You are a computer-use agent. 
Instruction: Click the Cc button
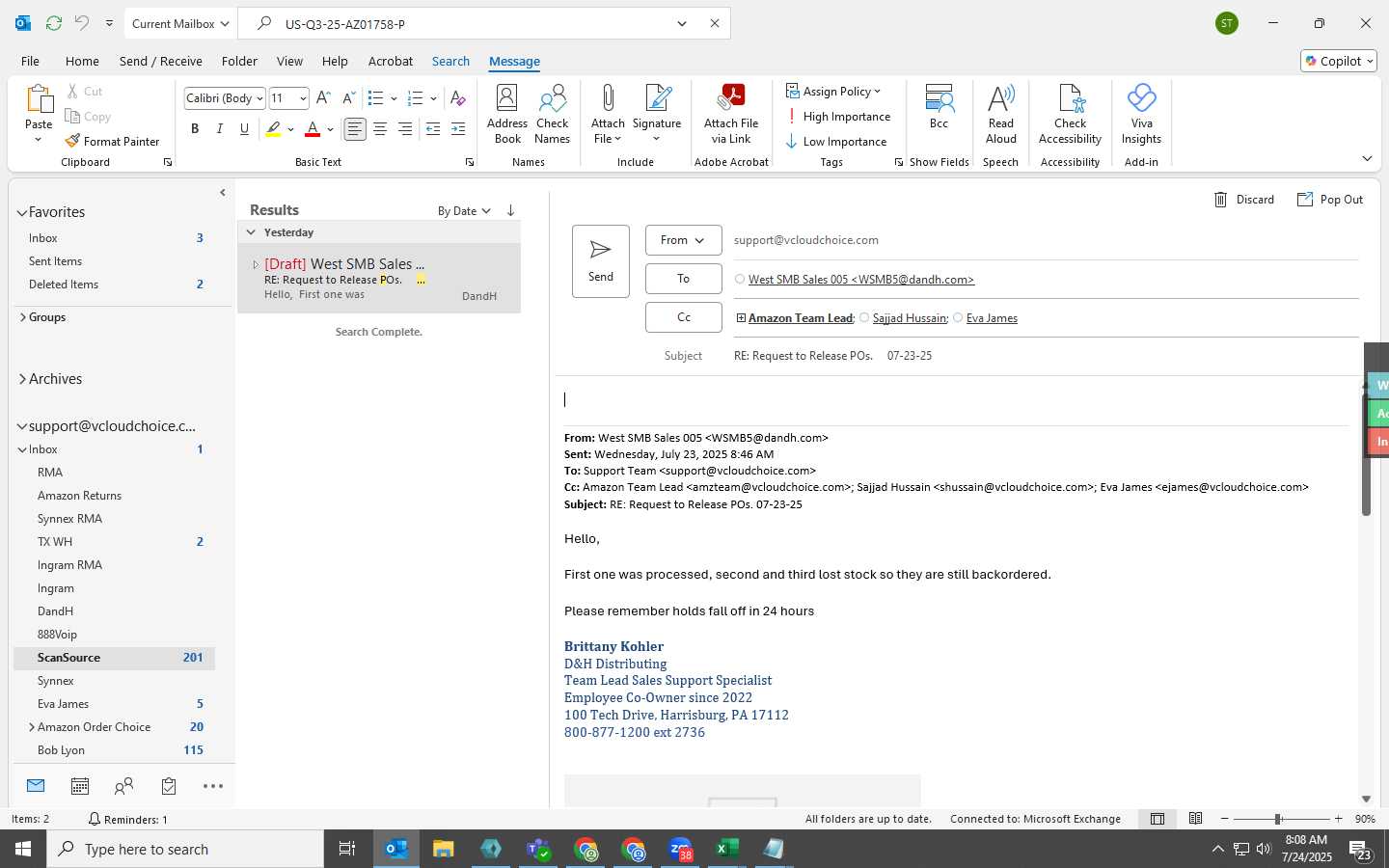683,317
